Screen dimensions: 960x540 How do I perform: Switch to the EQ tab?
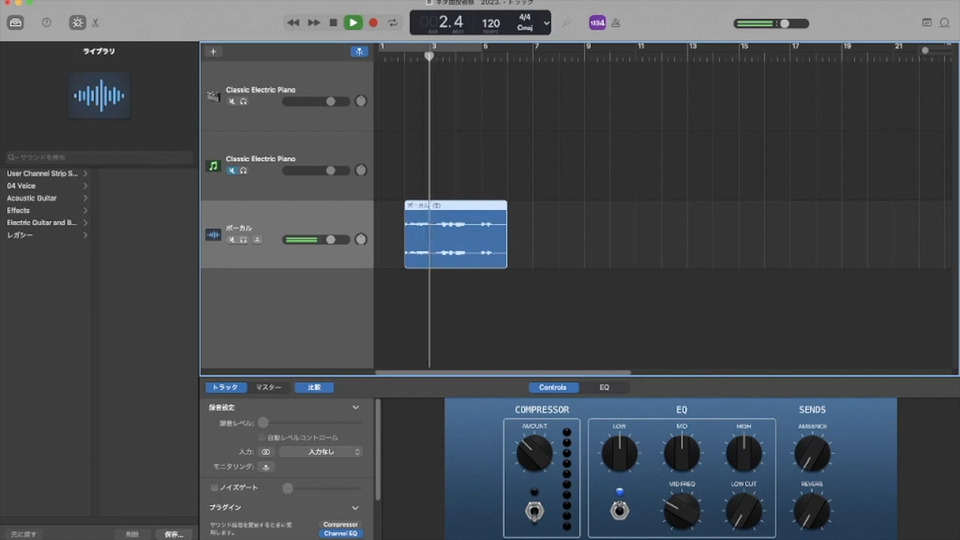coord(604,387)
